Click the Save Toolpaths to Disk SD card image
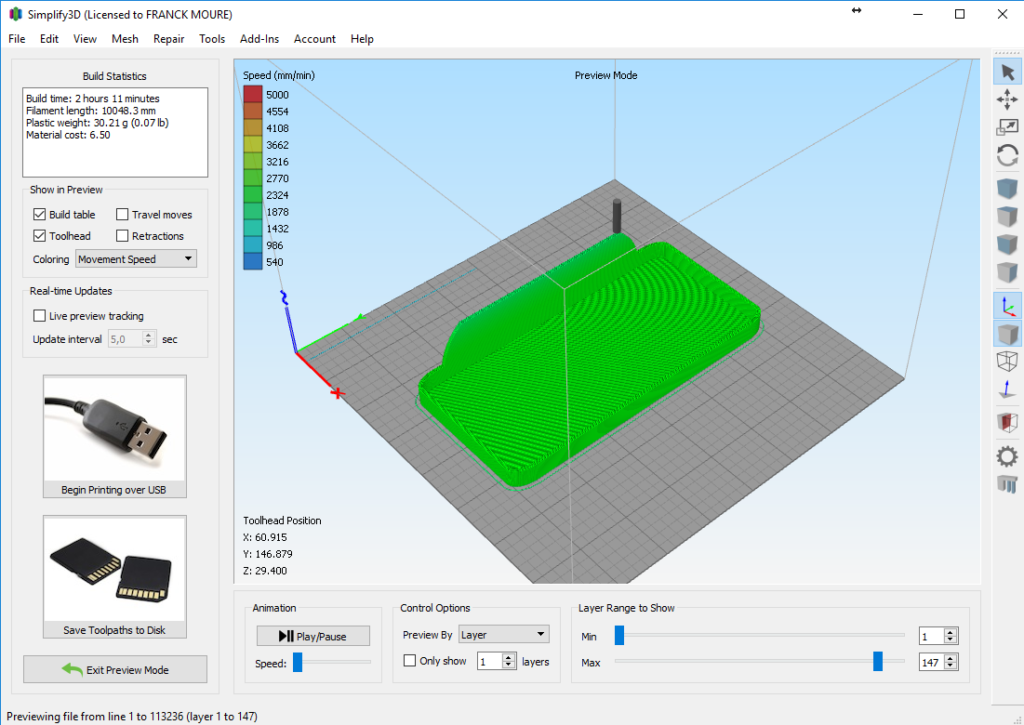This screenshot has height=725, width=1024. pyautogui.click(x=114, y=570)
